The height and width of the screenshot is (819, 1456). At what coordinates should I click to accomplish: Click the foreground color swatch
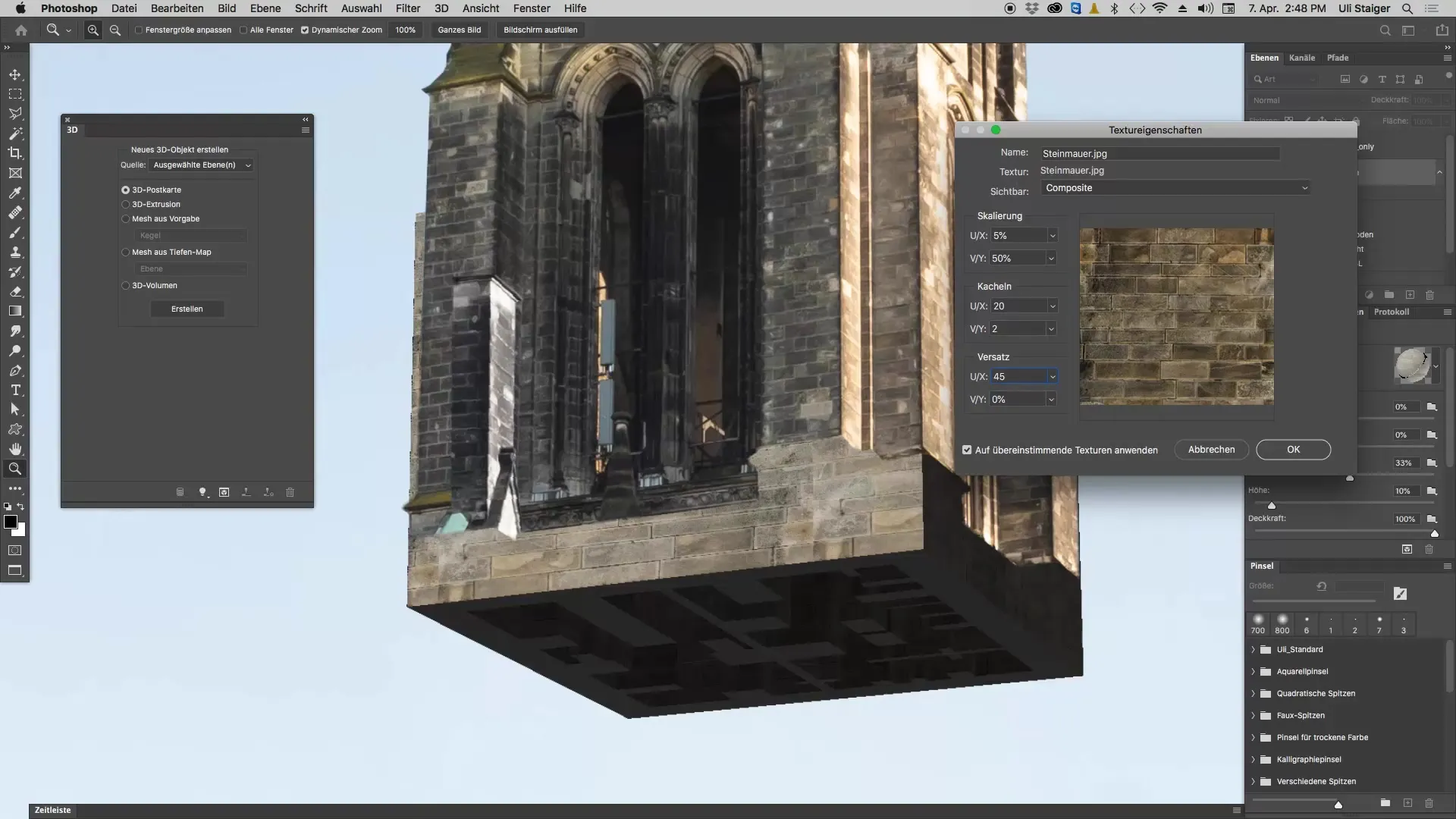11,522
